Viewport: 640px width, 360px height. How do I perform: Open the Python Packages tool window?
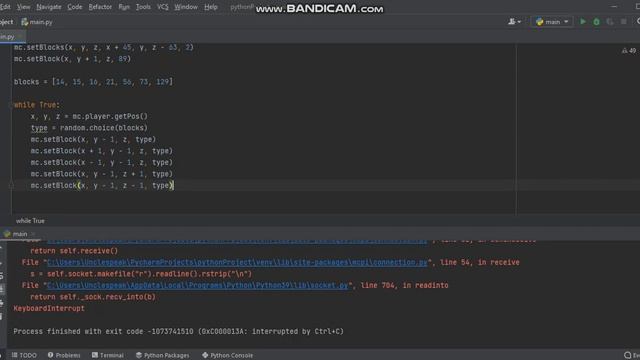[162, 355]
